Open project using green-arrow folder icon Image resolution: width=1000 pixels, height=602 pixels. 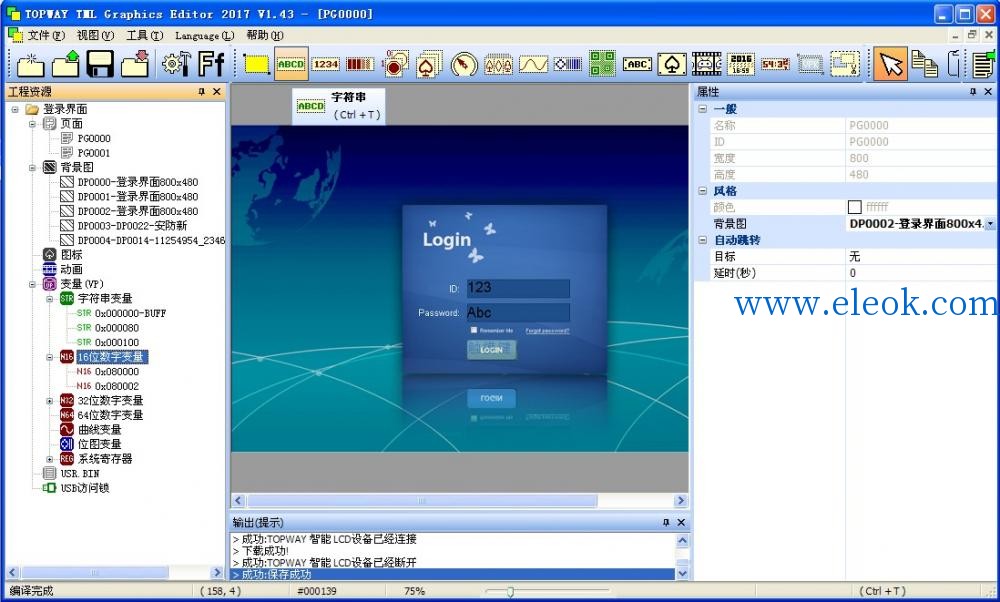tap(66, 64)
